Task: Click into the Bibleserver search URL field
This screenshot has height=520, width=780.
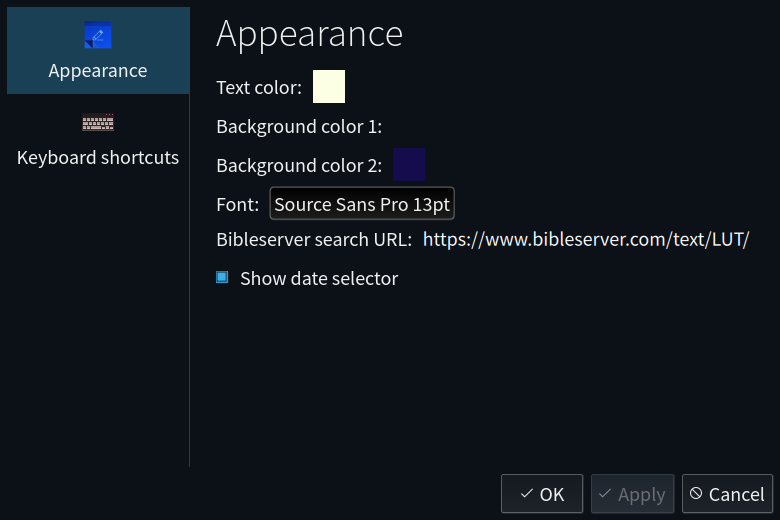Action: (x=586, y=239)
